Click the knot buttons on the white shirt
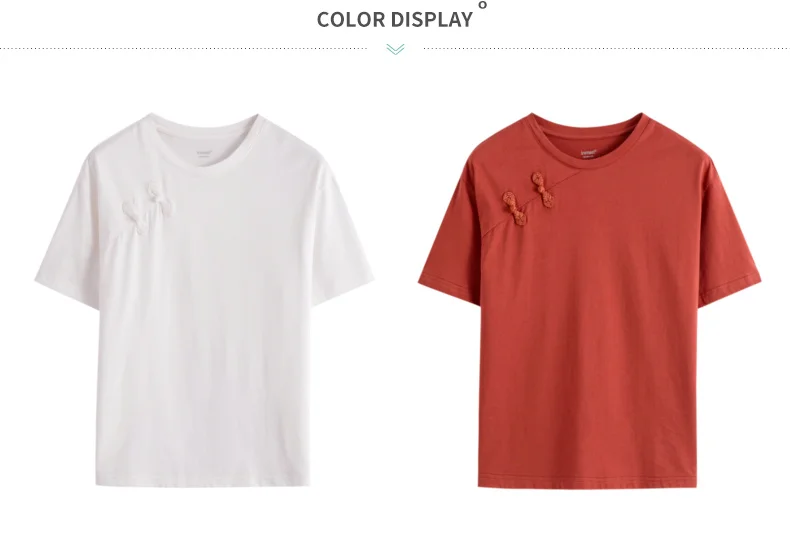The height and width of the screenshot is (558, 790). pos(149,207)
